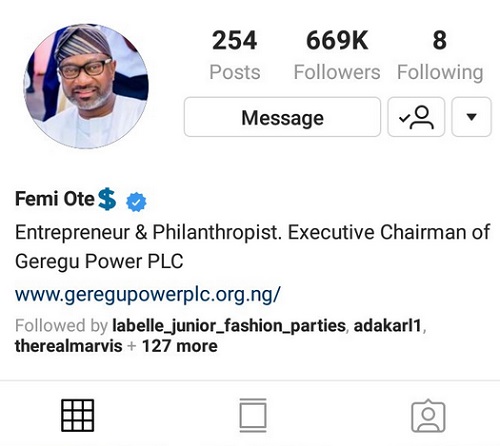The width and height of the screenshot is (500, 446).
Task: Click the Message button
Action: coord(282,117)
